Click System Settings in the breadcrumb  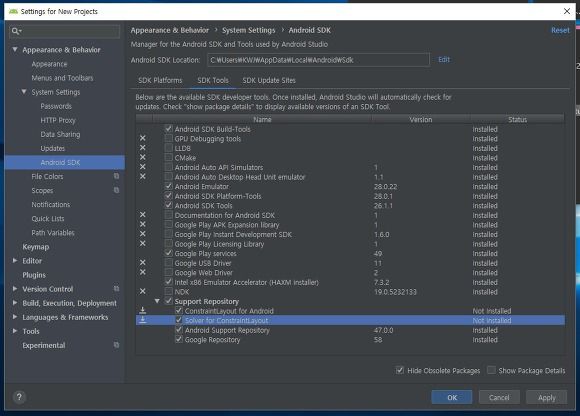click(249, 30)
